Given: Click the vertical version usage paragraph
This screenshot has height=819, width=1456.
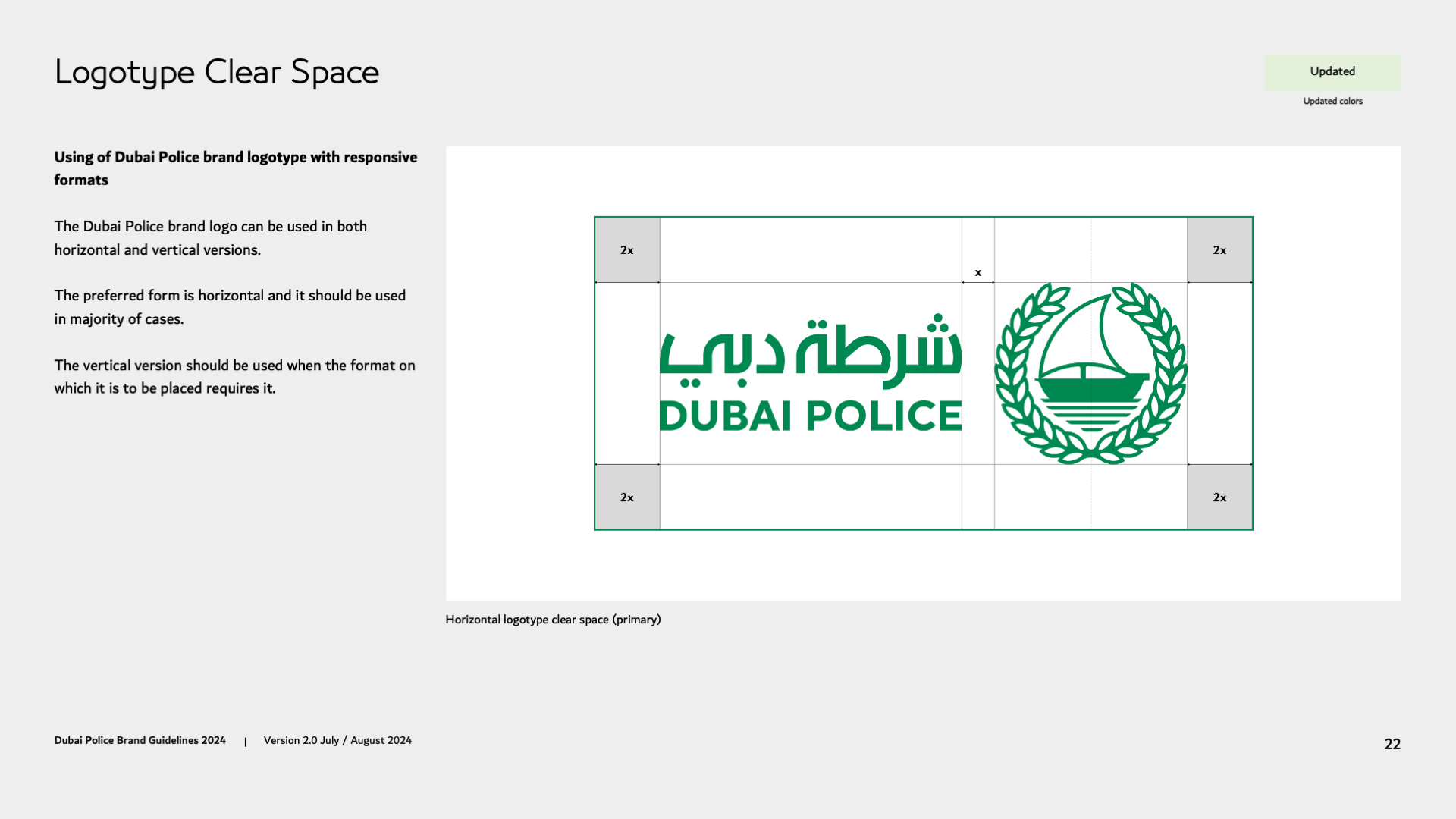Looking at the screenshot, I should 234,377.
